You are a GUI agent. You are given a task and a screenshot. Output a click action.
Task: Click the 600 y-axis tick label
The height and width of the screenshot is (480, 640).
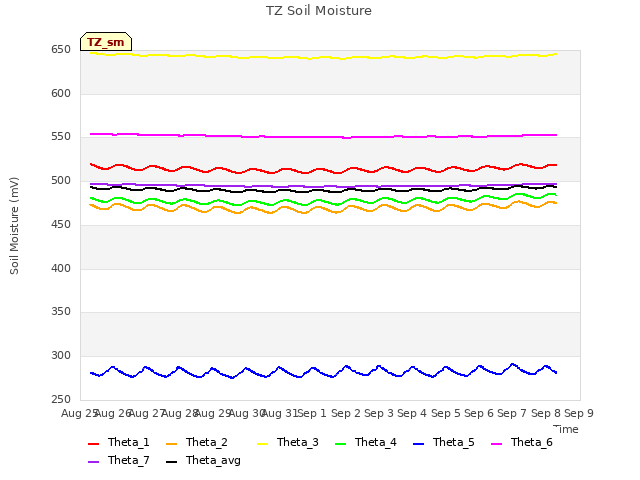[61, 93]
